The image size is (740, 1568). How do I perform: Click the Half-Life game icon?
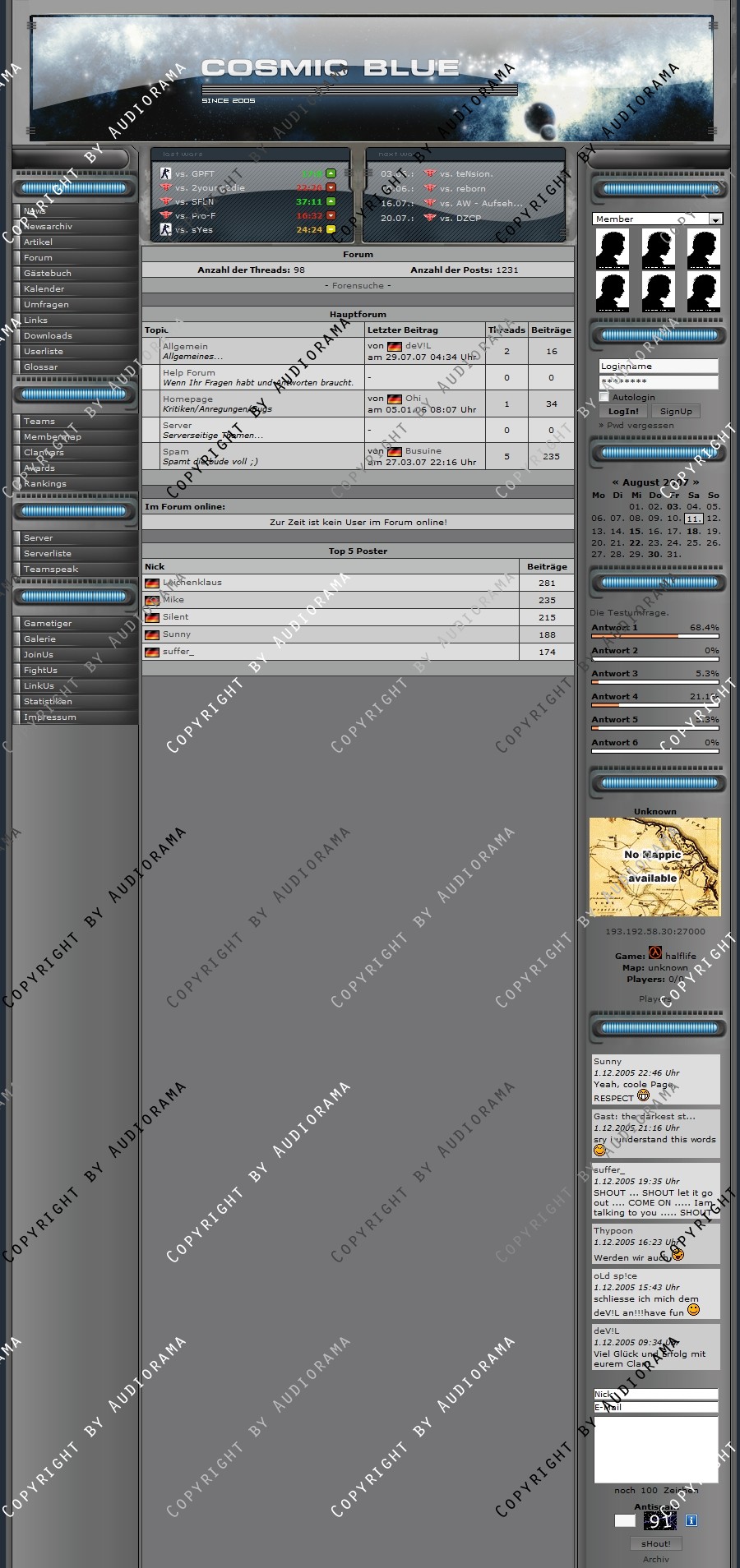pyautogui.click(x=655, y=952)
